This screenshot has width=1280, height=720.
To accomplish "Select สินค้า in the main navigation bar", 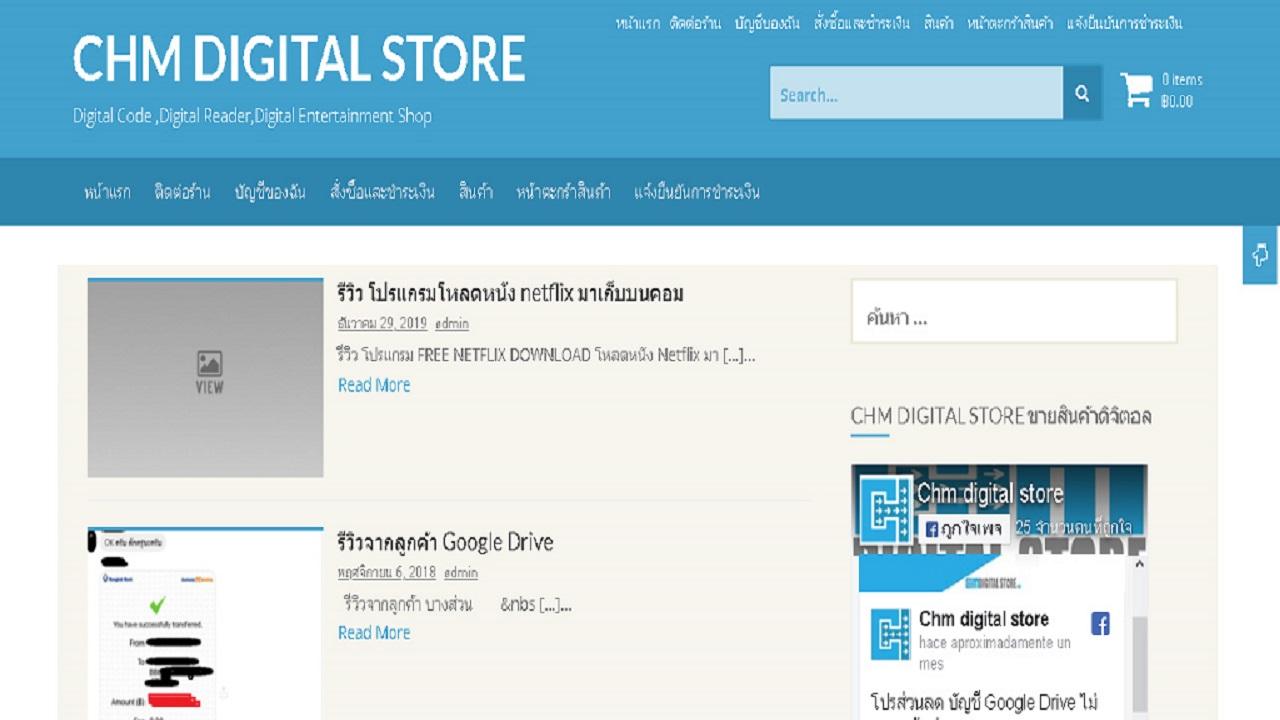I will [x=476, y=192].
